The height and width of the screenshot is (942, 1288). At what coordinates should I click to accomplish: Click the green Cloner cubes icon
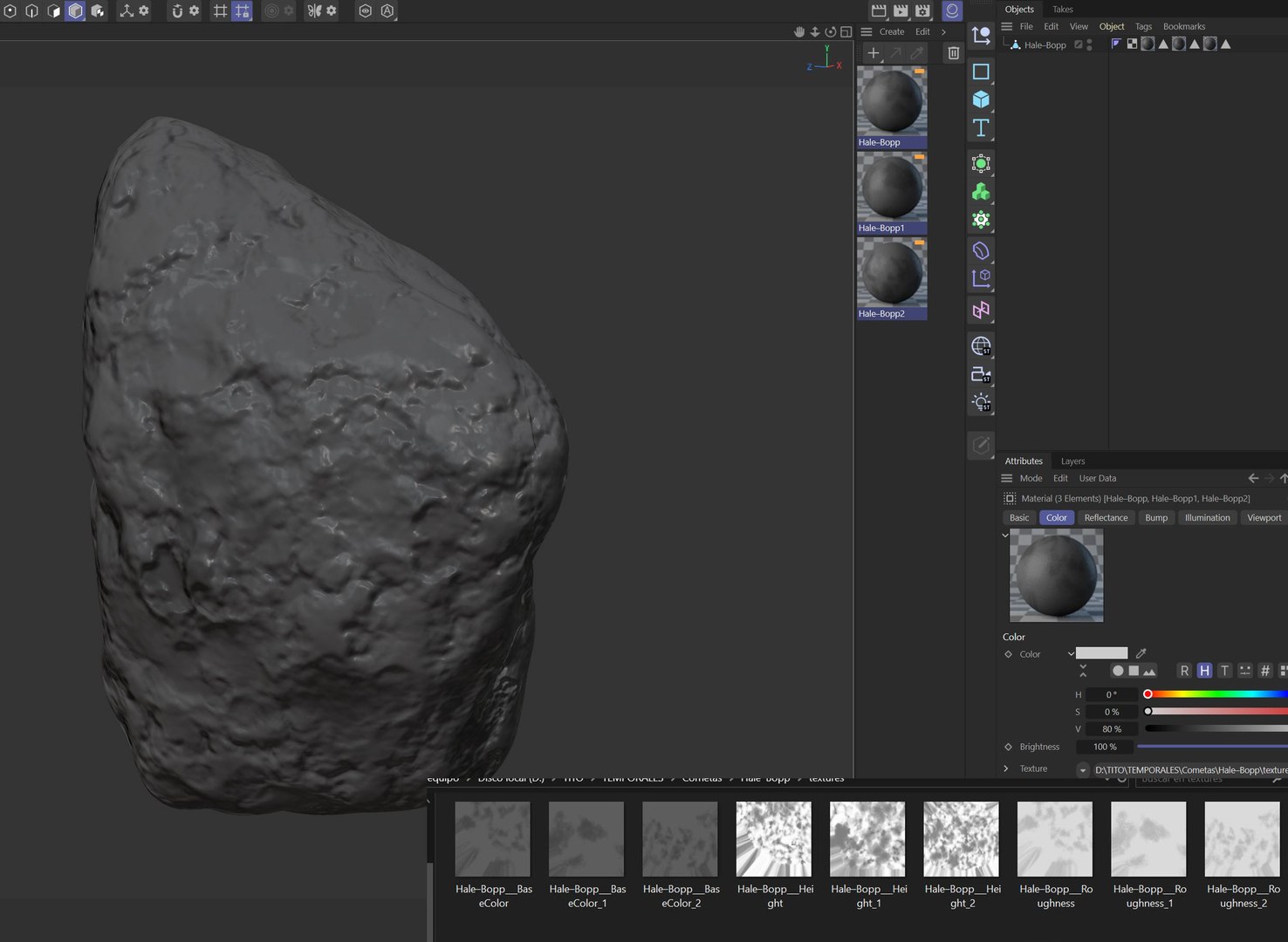pyautogui.click(x=981, y=192)
